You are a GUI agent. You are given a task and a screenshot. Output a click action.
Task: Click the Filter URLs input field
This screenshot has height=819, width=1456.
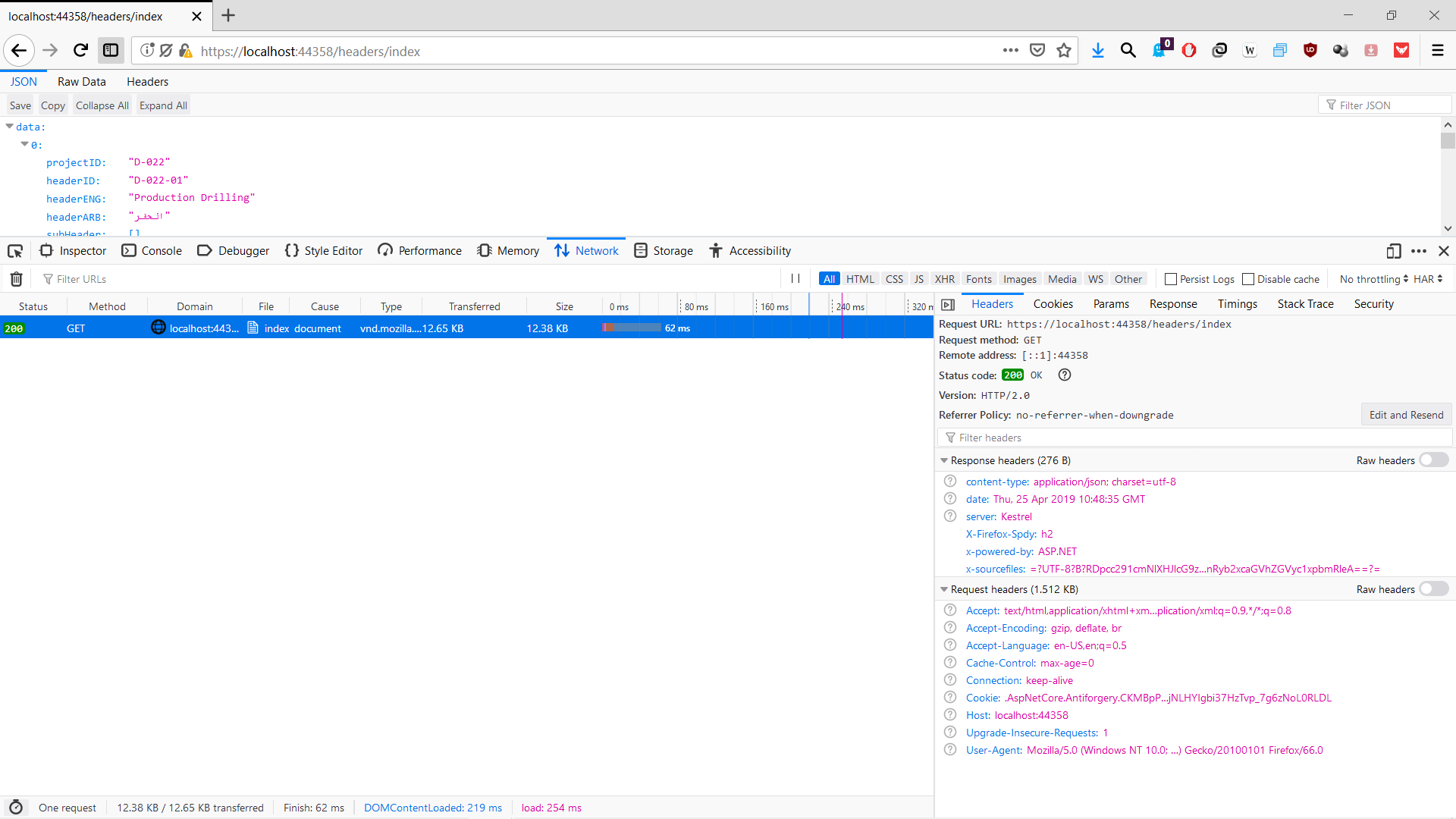click(409, 279)
